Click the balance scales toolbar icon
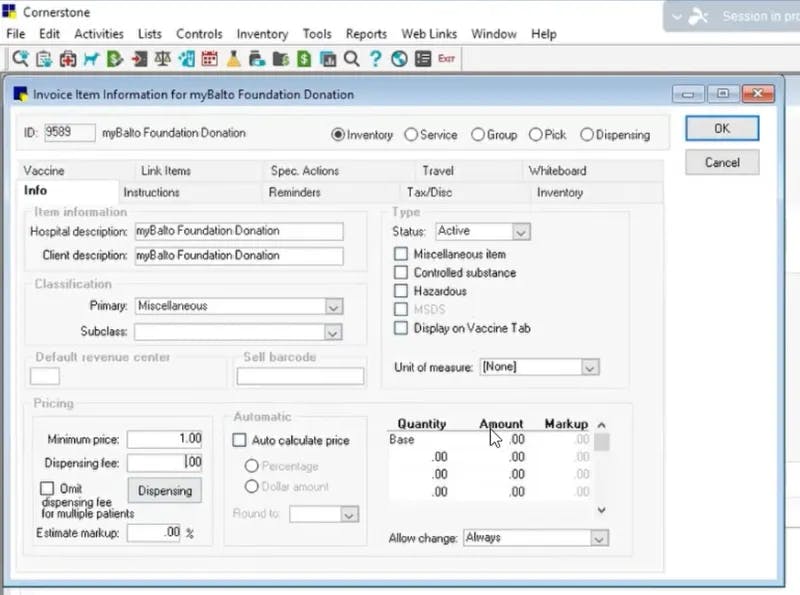Viewport: 800px width, 595px height. 162,59
